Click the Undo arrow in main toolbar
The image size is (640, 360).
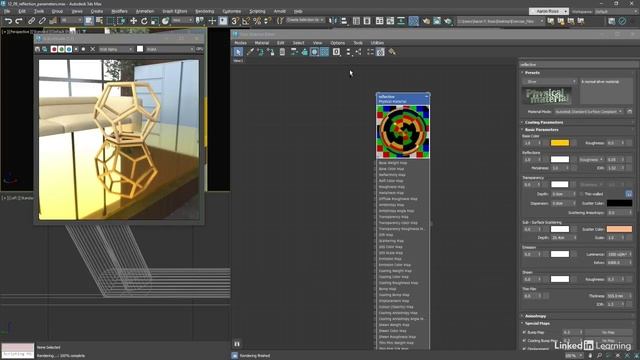pos(8,21)
